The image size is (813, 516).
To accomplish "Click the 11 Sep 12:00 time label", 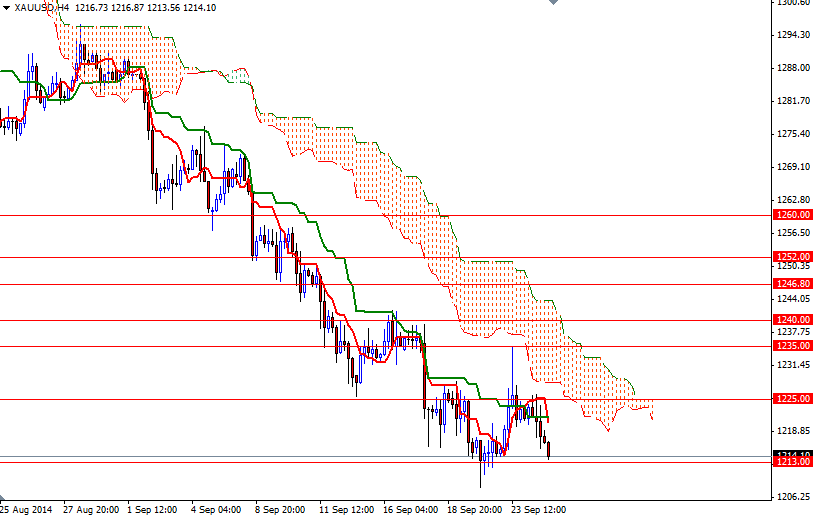I will tap(346, 510).
